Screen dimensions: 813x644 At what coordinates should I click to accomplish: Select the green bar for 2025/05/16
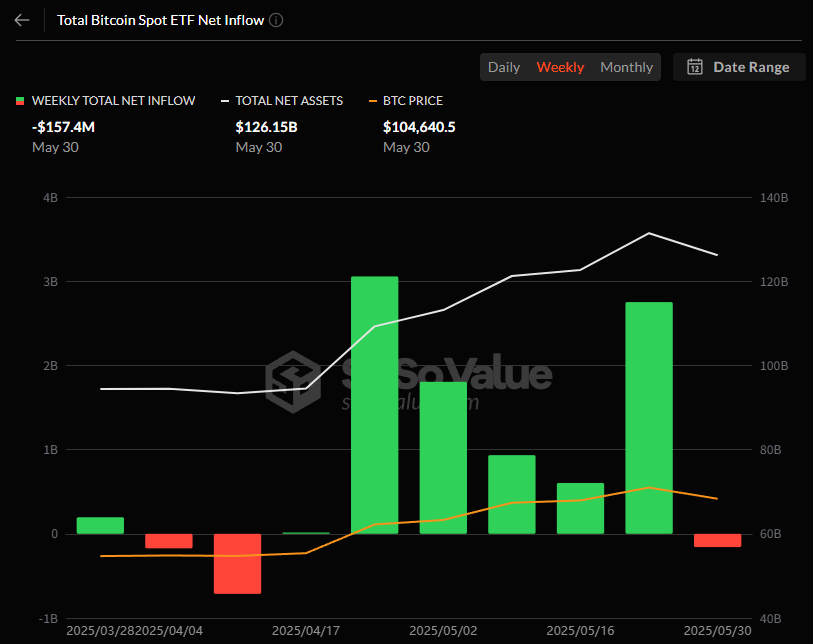580,508
